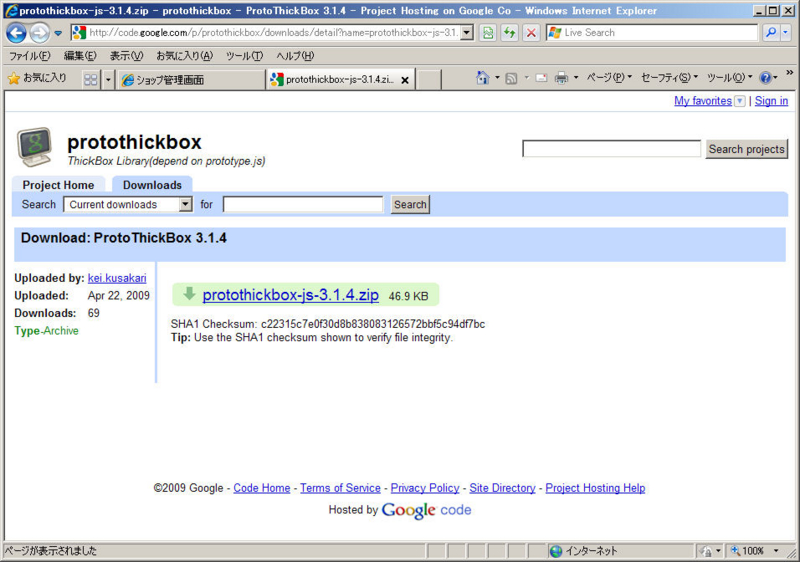Click the Type-Archive label link

click(x=46, y=330)
